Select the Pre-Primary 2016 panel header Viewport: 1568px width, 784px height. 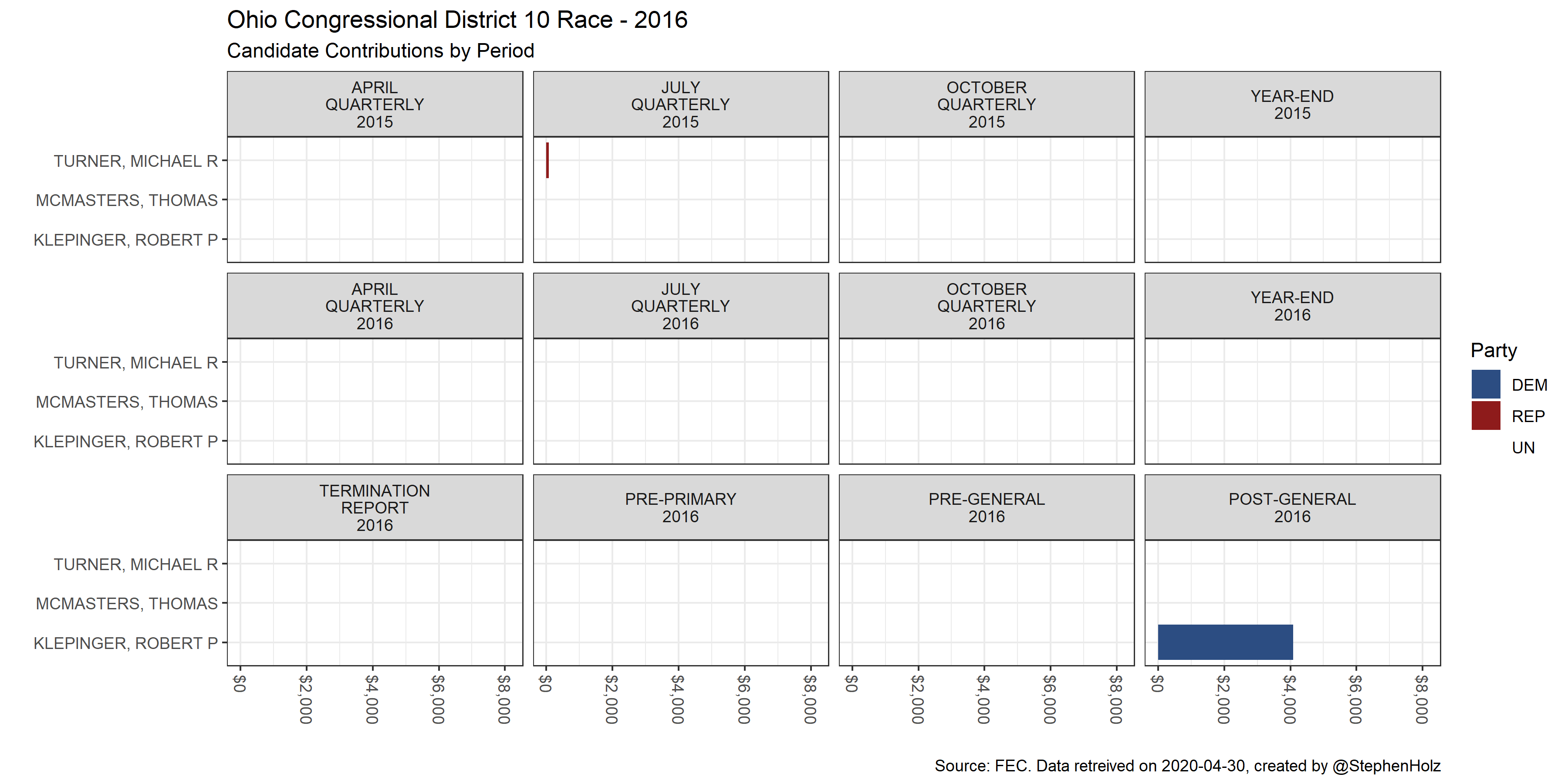(x=680, y=508)
